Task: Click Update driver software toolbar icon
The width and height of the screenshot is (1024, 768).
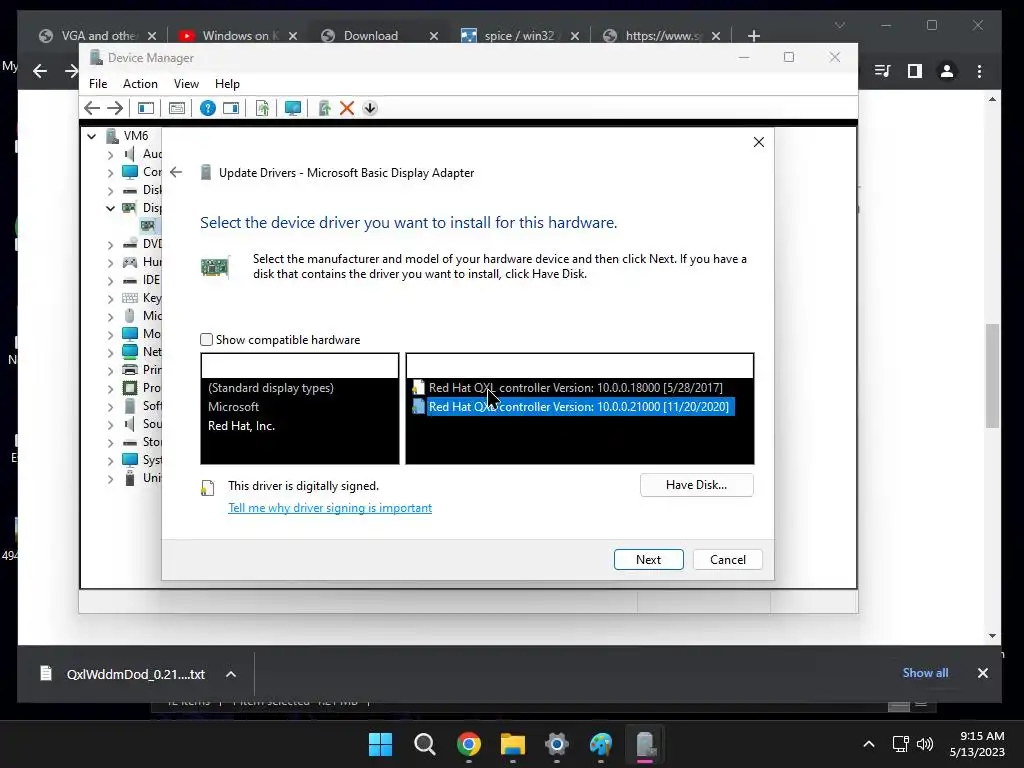Action: tap(263, 108)
